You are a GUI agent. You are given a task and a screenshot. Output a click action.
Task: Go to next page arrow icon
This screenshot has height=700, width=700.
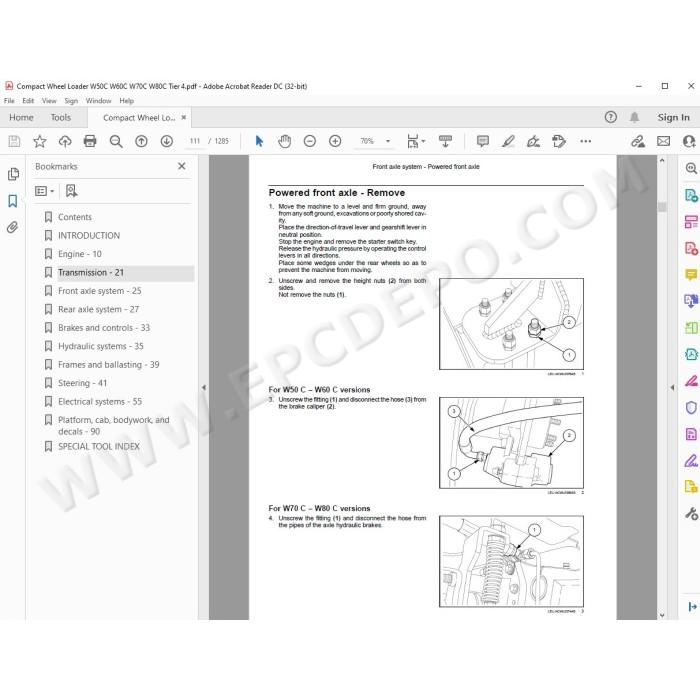167,142
